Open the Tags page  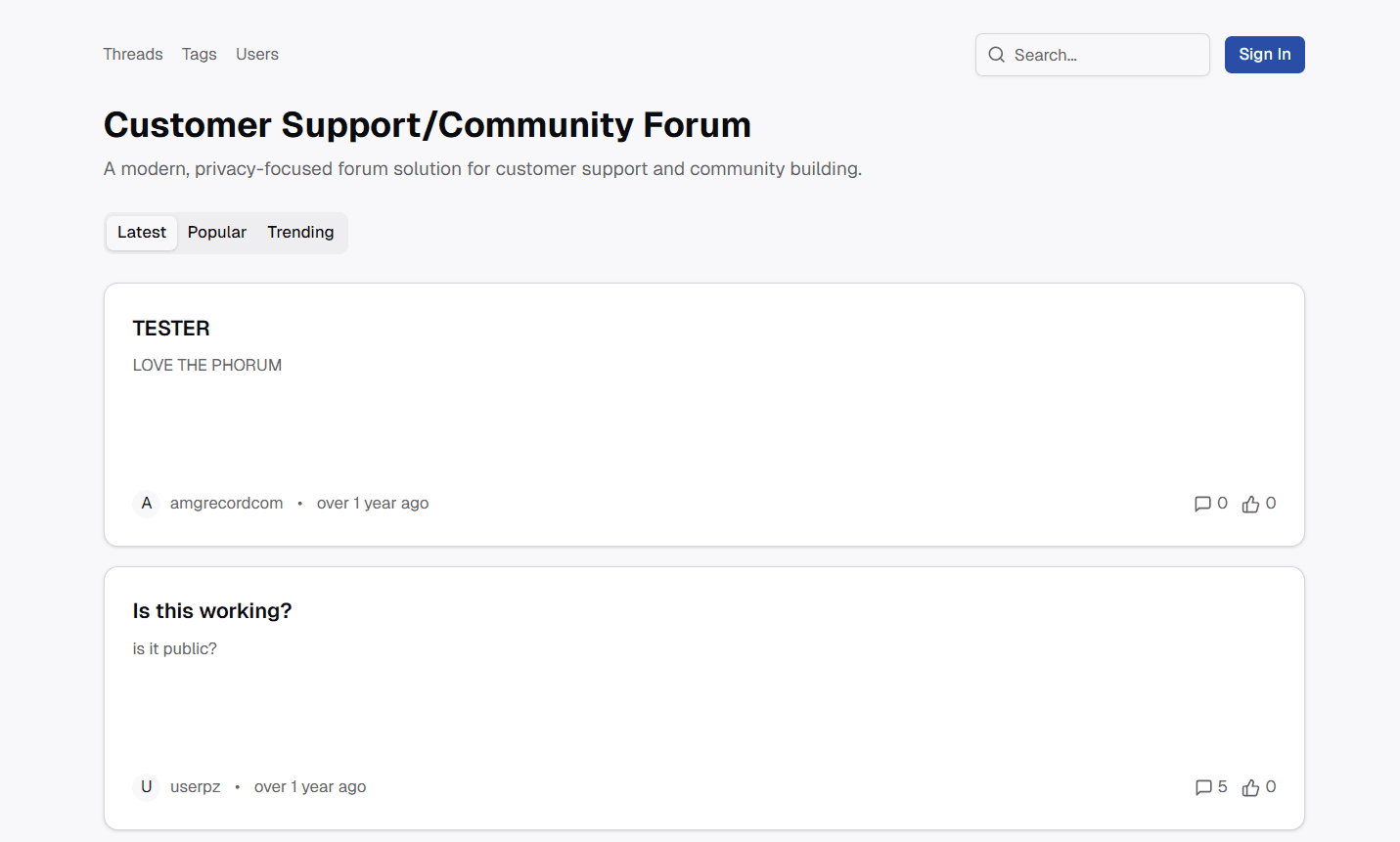[x=199, y=54]
